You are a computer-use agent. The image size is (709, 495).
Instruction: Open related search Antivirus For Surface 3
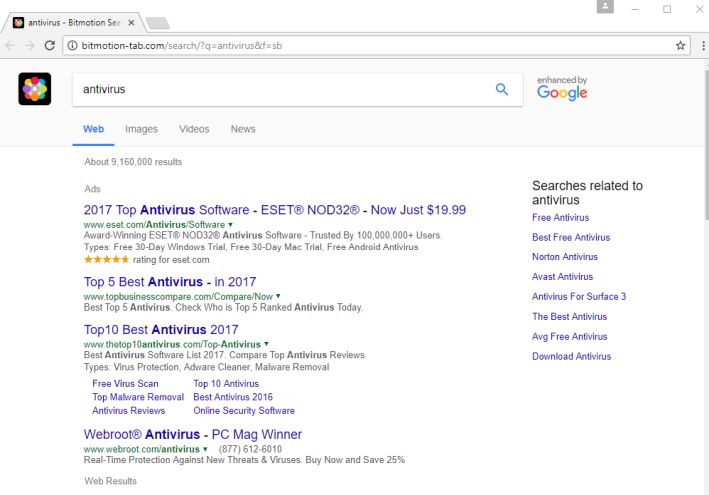[x=579, y=297]
